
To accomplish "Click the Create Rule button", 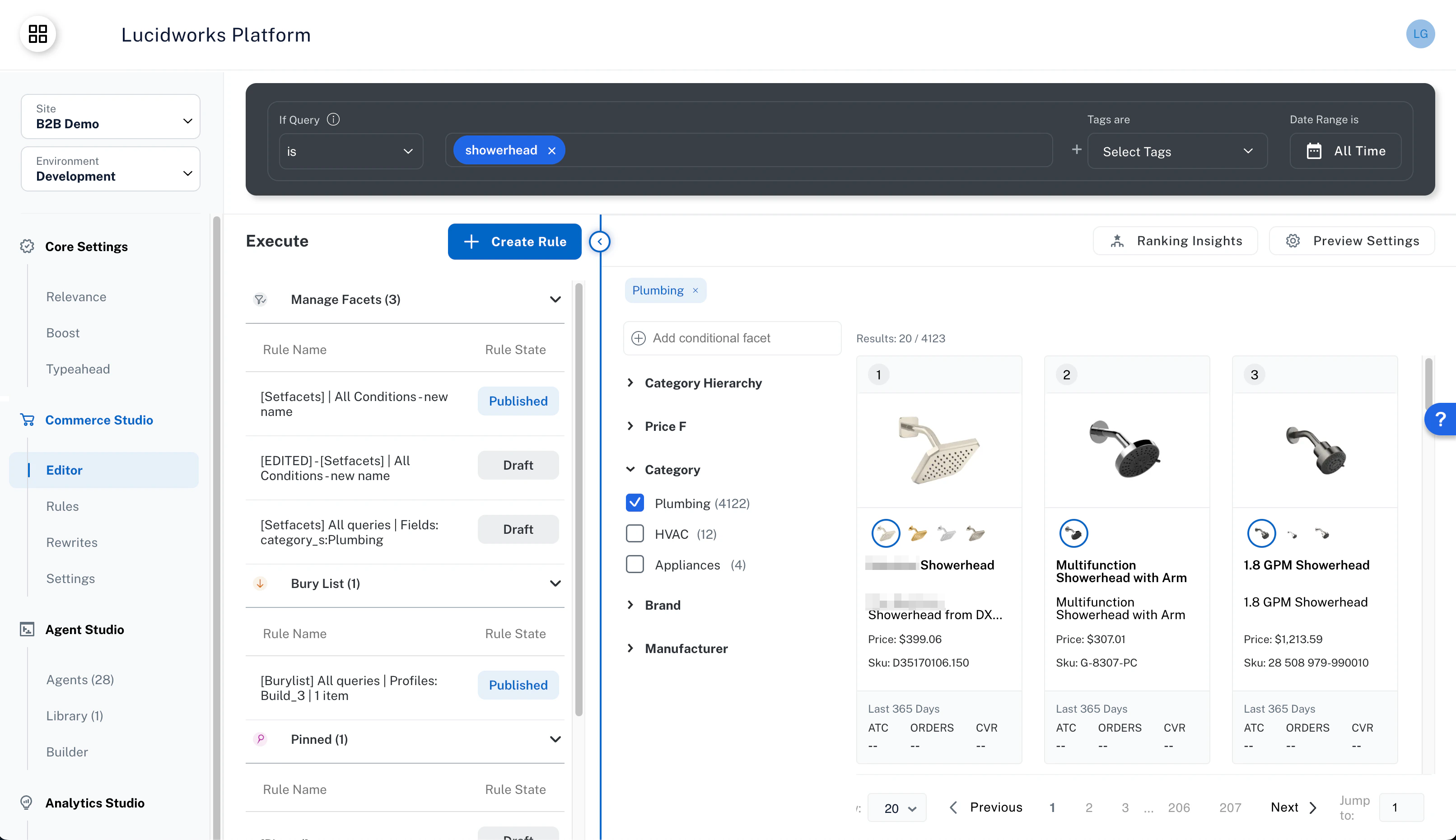I will click(514, 242).
